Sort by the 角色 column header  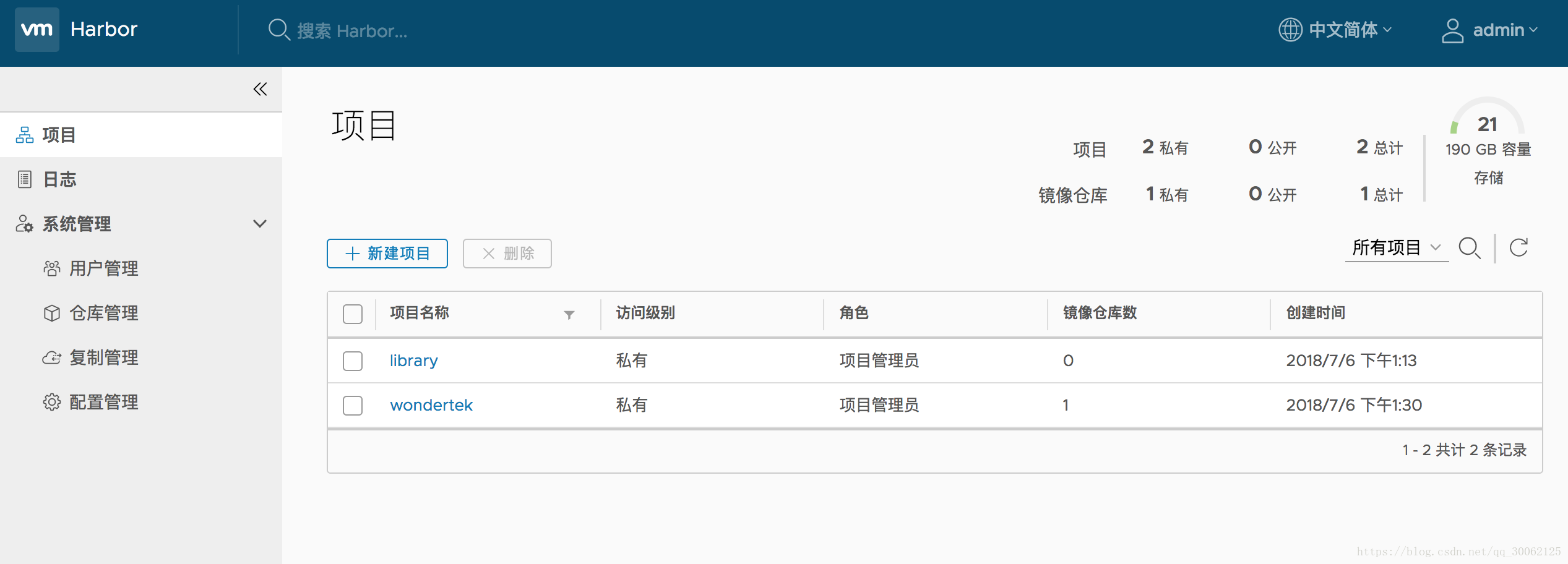coord(855,313)
